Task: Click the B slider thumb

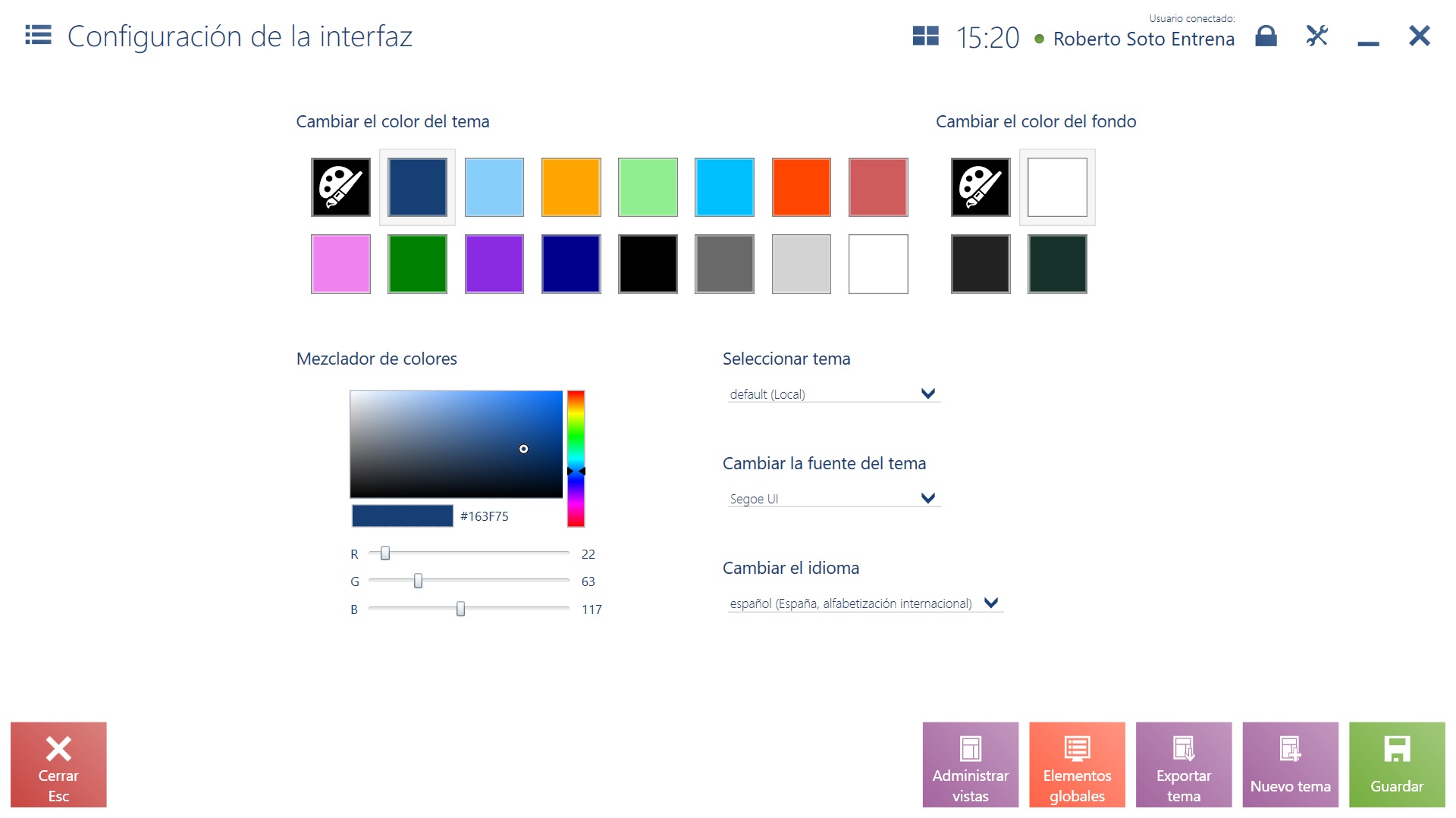Action: pyautogui.click(x=460, y=609)
